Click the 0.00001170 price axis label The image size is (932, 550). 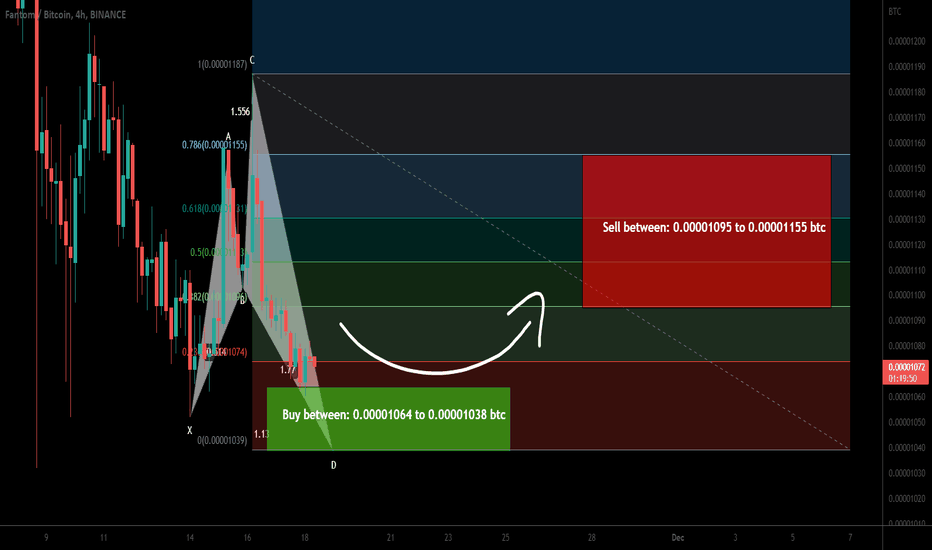click(x=906, y=118)
